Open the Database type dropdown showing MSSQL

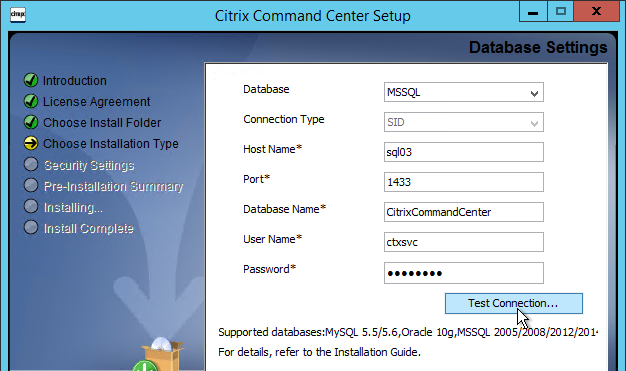click(x=464, y=92)
